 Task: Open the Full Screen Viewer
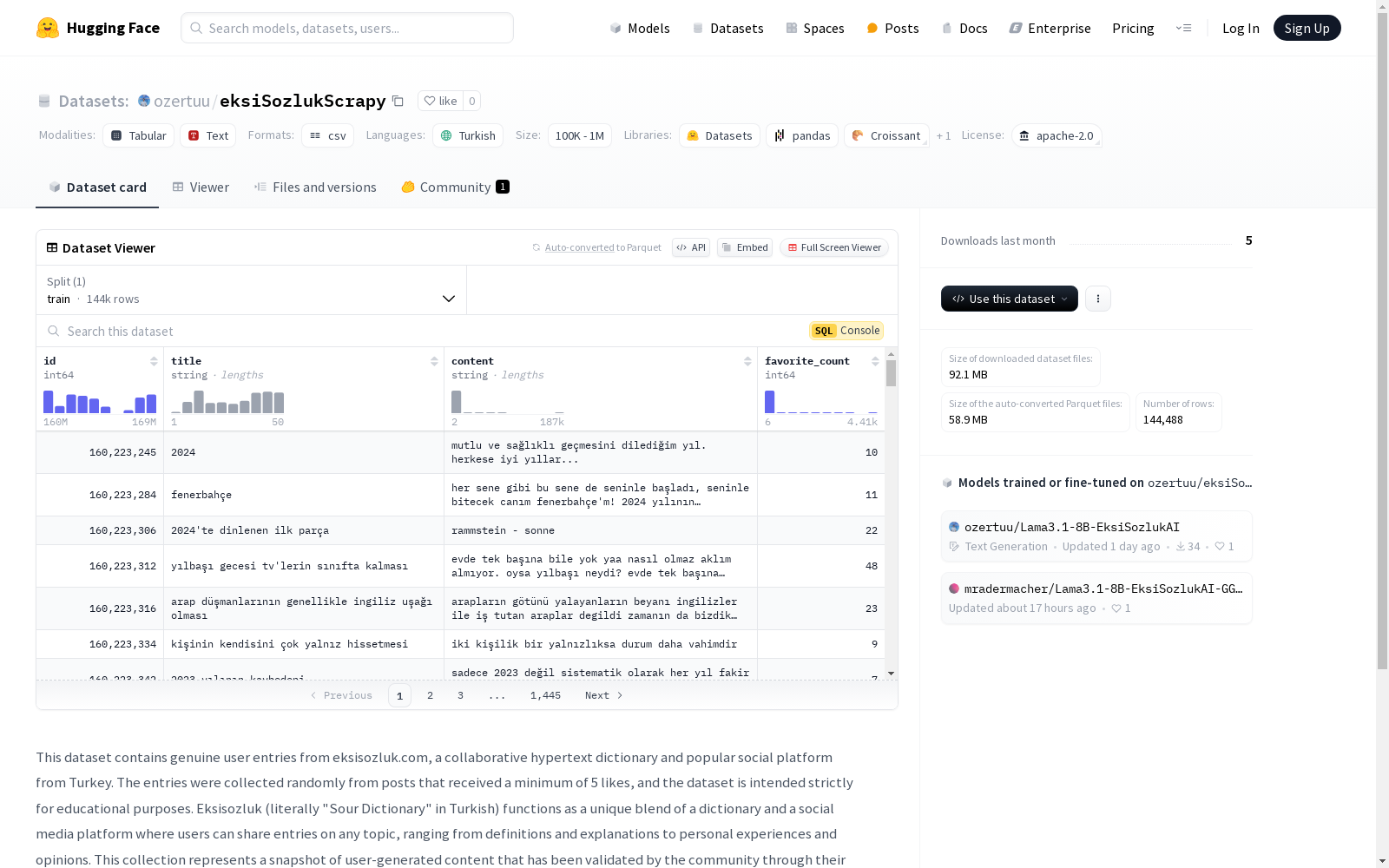834,247
